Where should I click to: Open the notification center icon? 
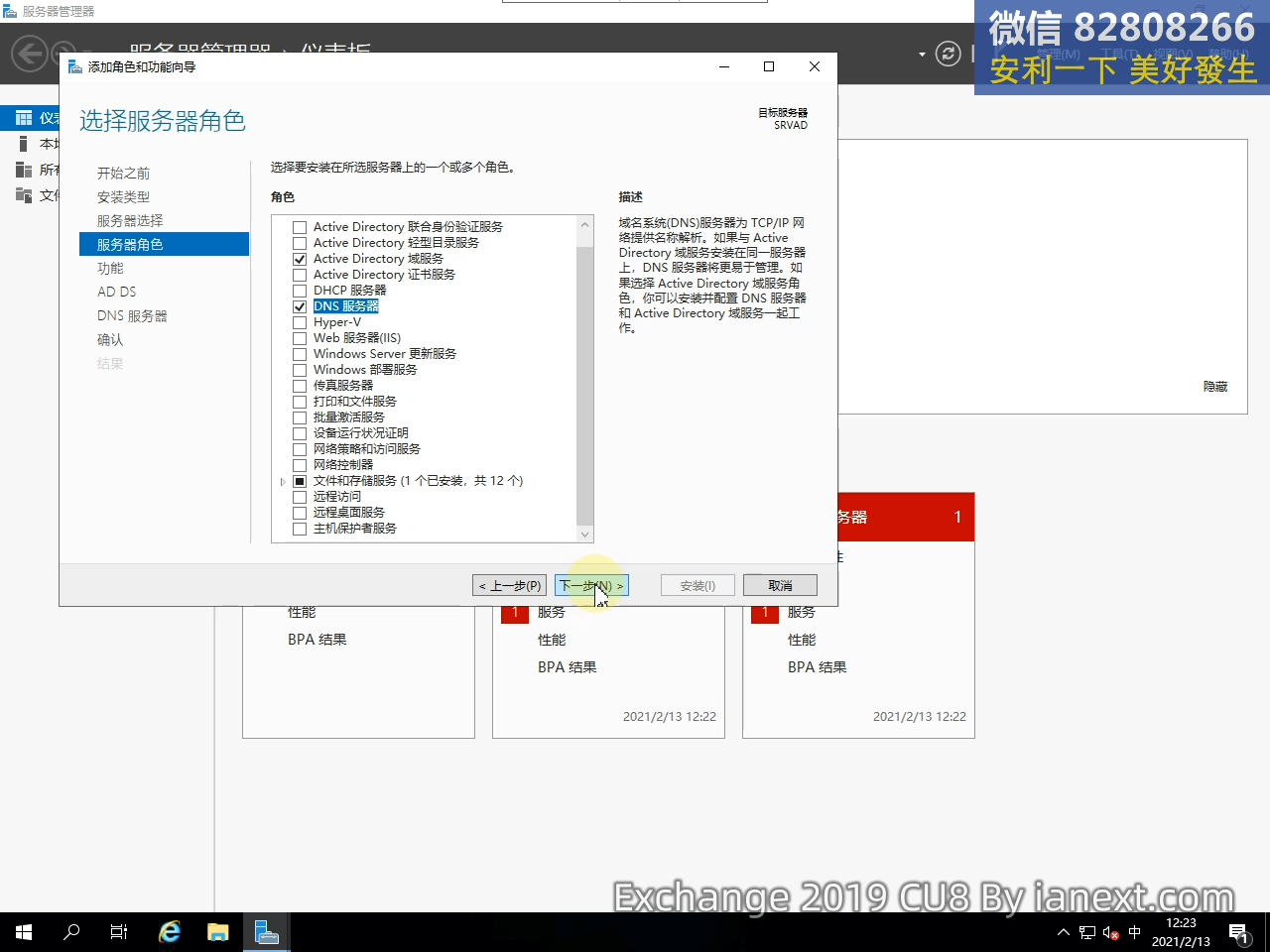point(1238,932)
